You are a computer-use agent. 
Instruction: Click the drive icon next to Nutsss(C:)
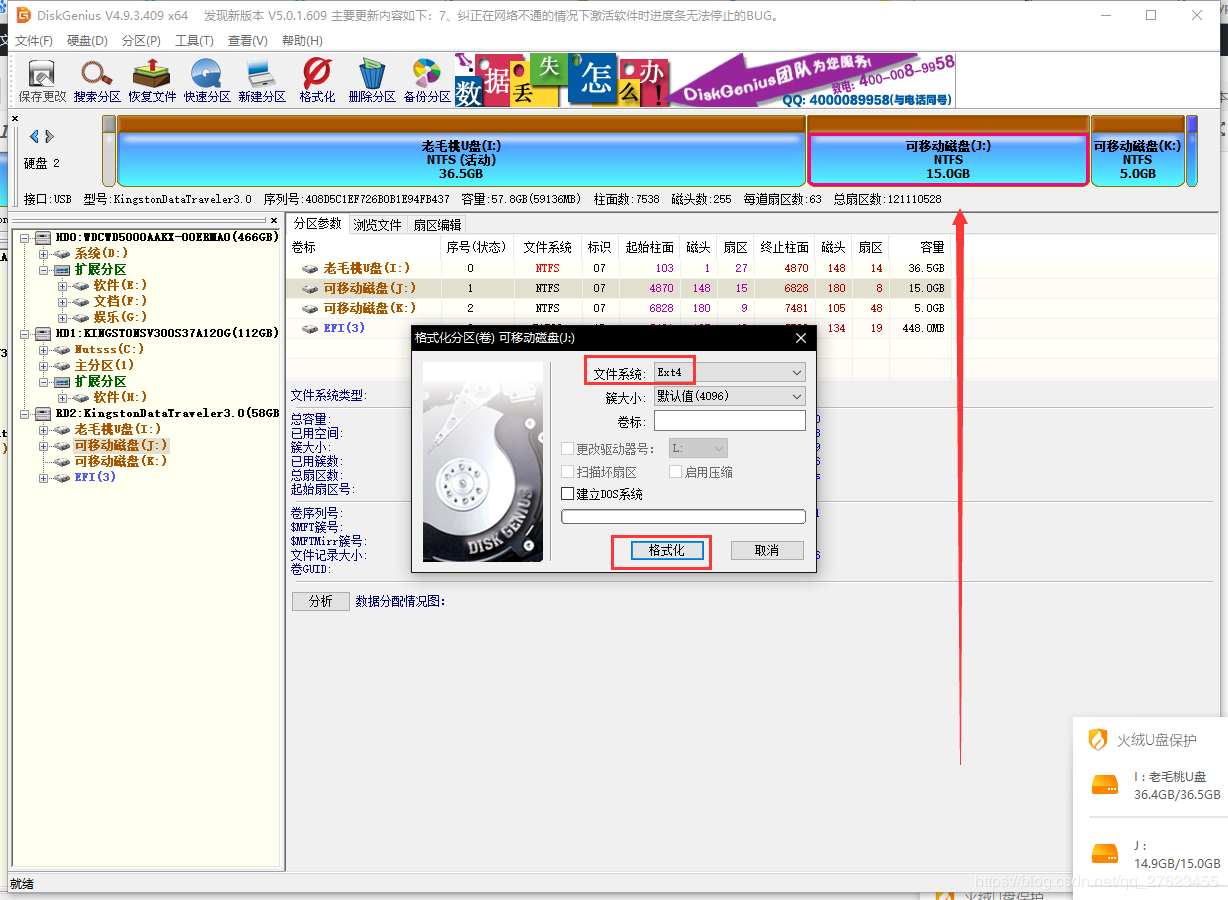[x=63, y=349]
